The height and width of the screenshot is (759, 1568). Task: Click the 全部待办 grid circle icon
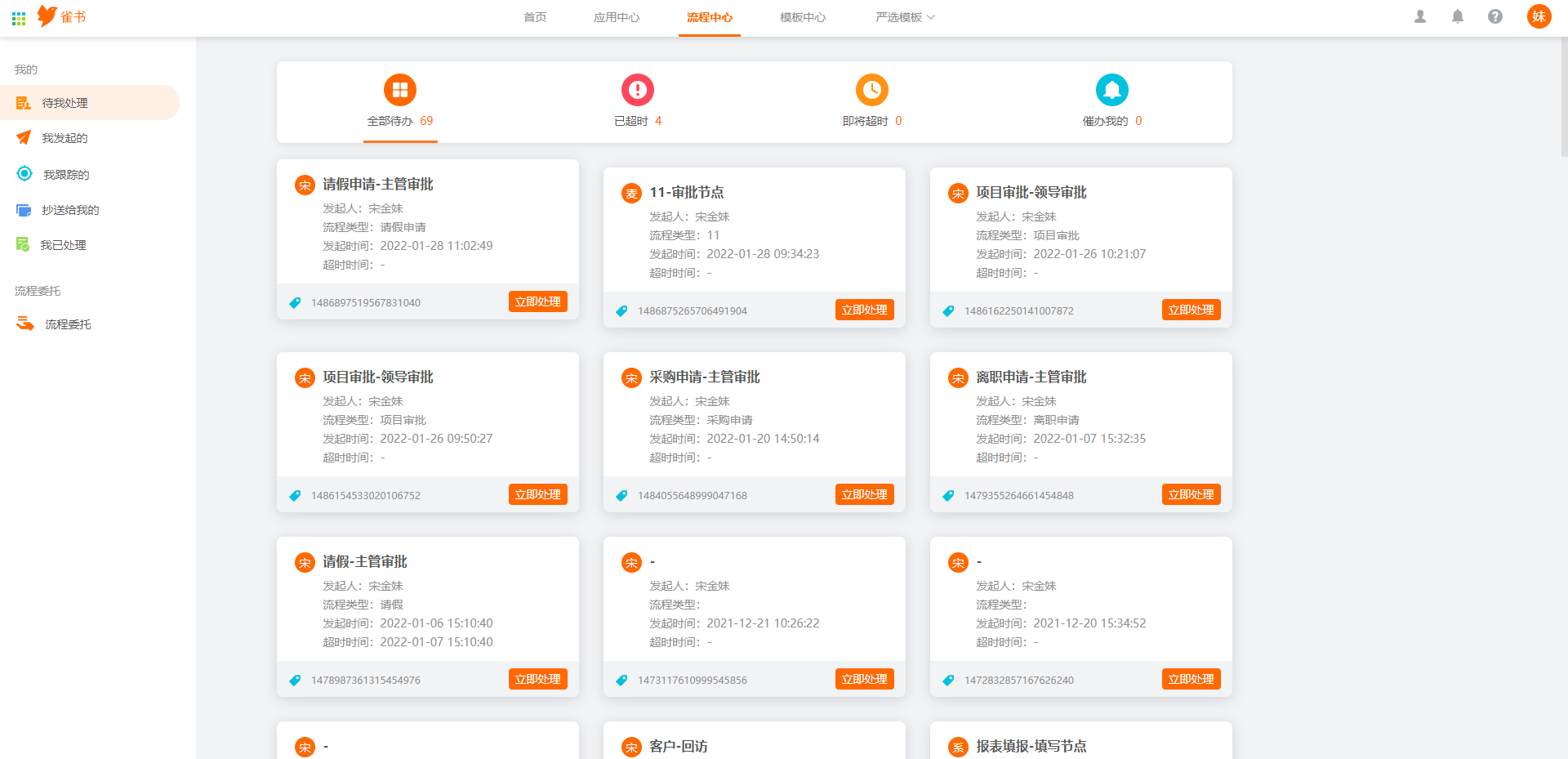click(400, 90)
